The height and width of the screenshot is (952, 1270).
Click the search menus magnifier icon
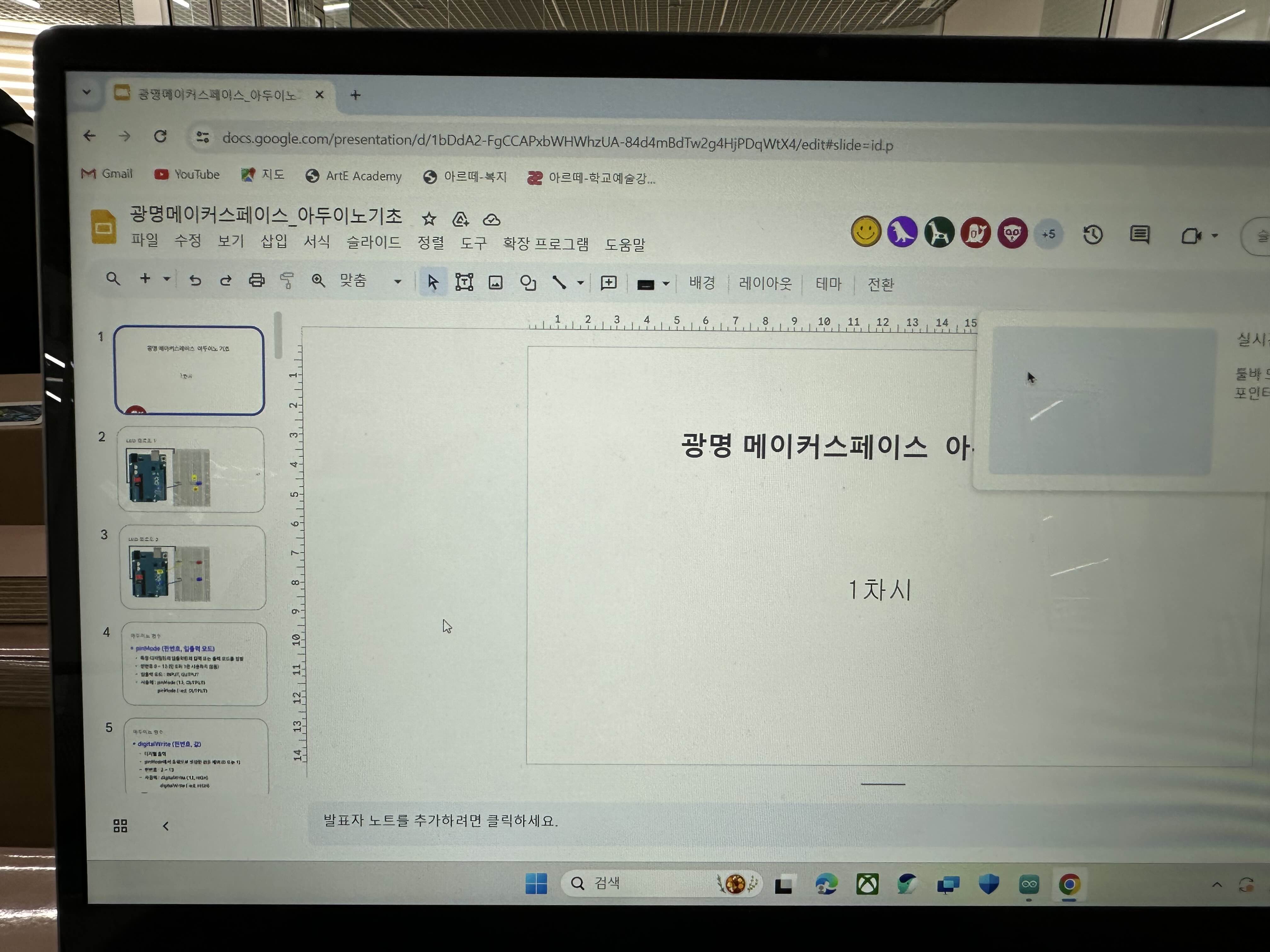pos(113,279)
